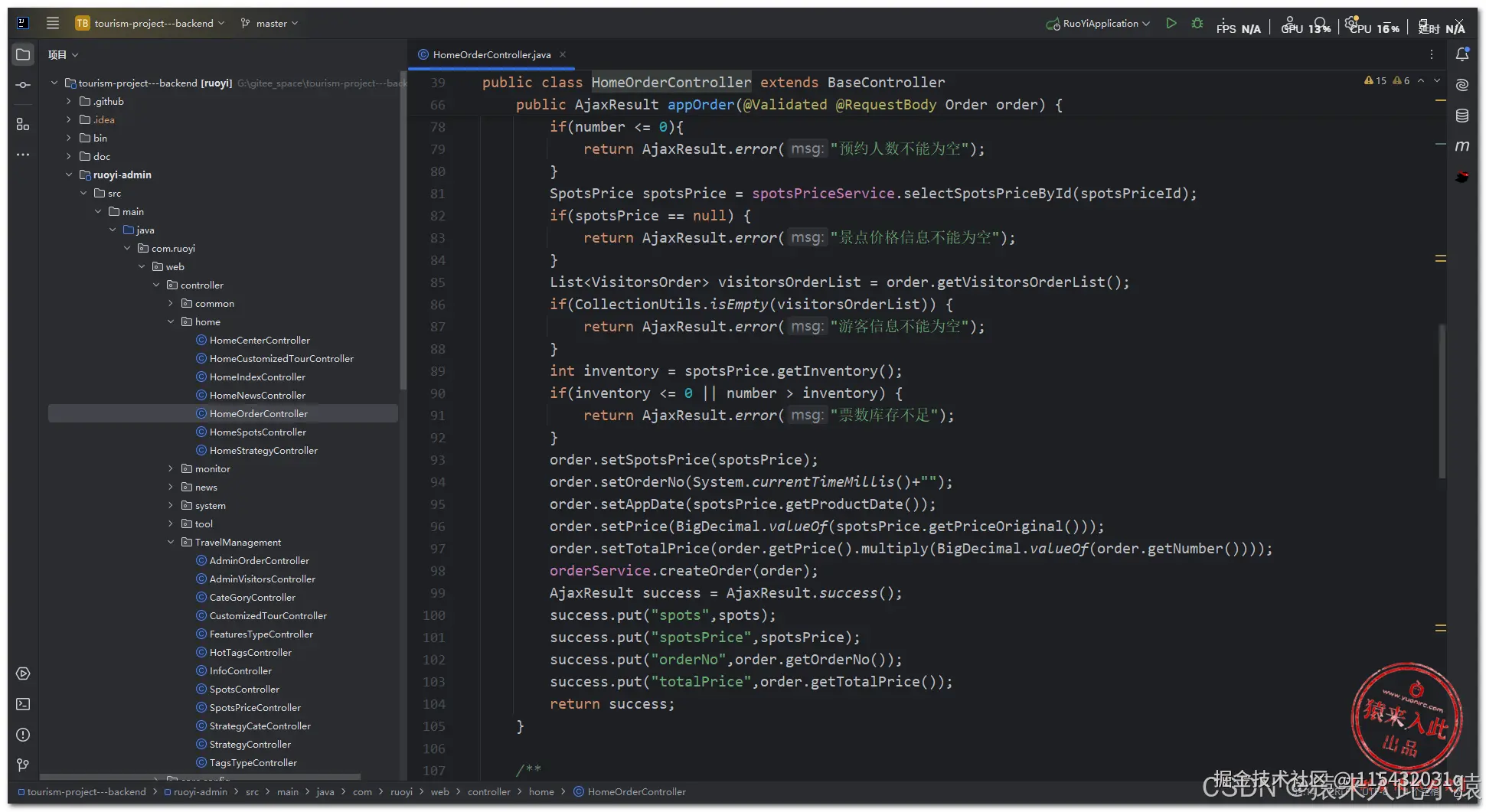
Task: Open SpotsPriceController class
Action: coord(255,707)
